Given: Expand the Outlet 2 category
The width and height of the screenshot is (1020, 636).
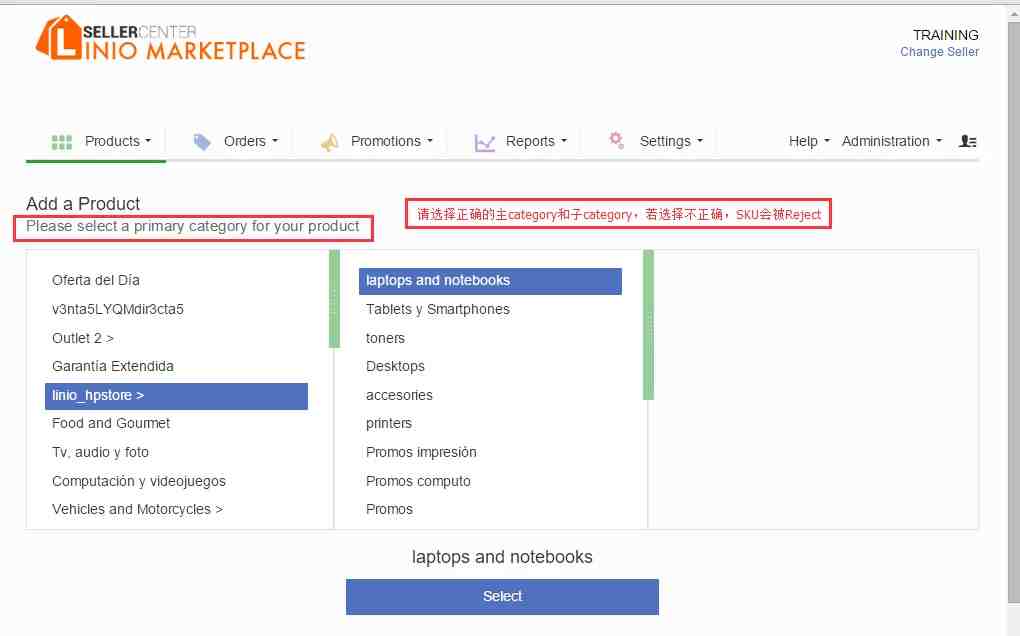Looking at the screenshot, I should [83, 338].
